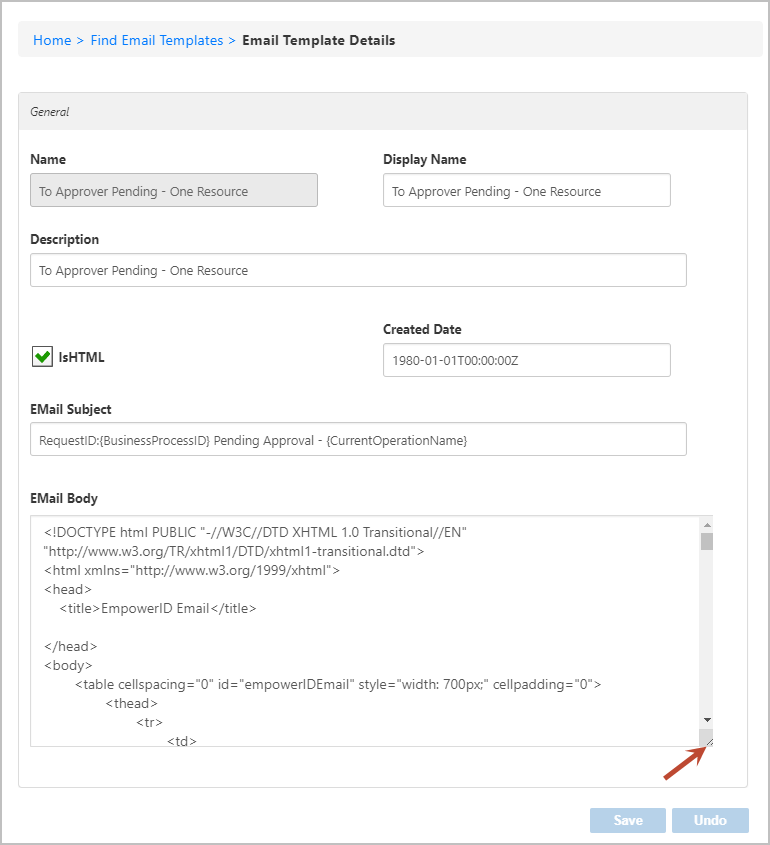This screenshot has width=770, height=845.
Task: Focus the EMail Subject input field
Action: click(x=358, y=440)
